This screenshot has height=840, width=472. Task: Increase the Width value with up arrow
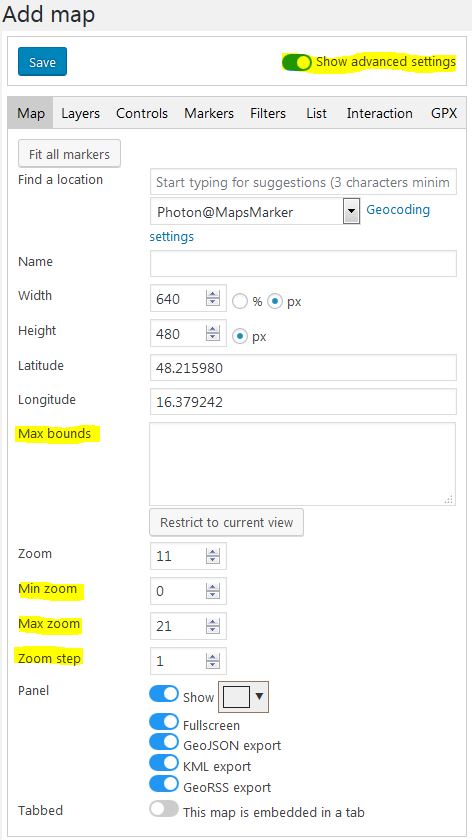click(x=213, y=295)
